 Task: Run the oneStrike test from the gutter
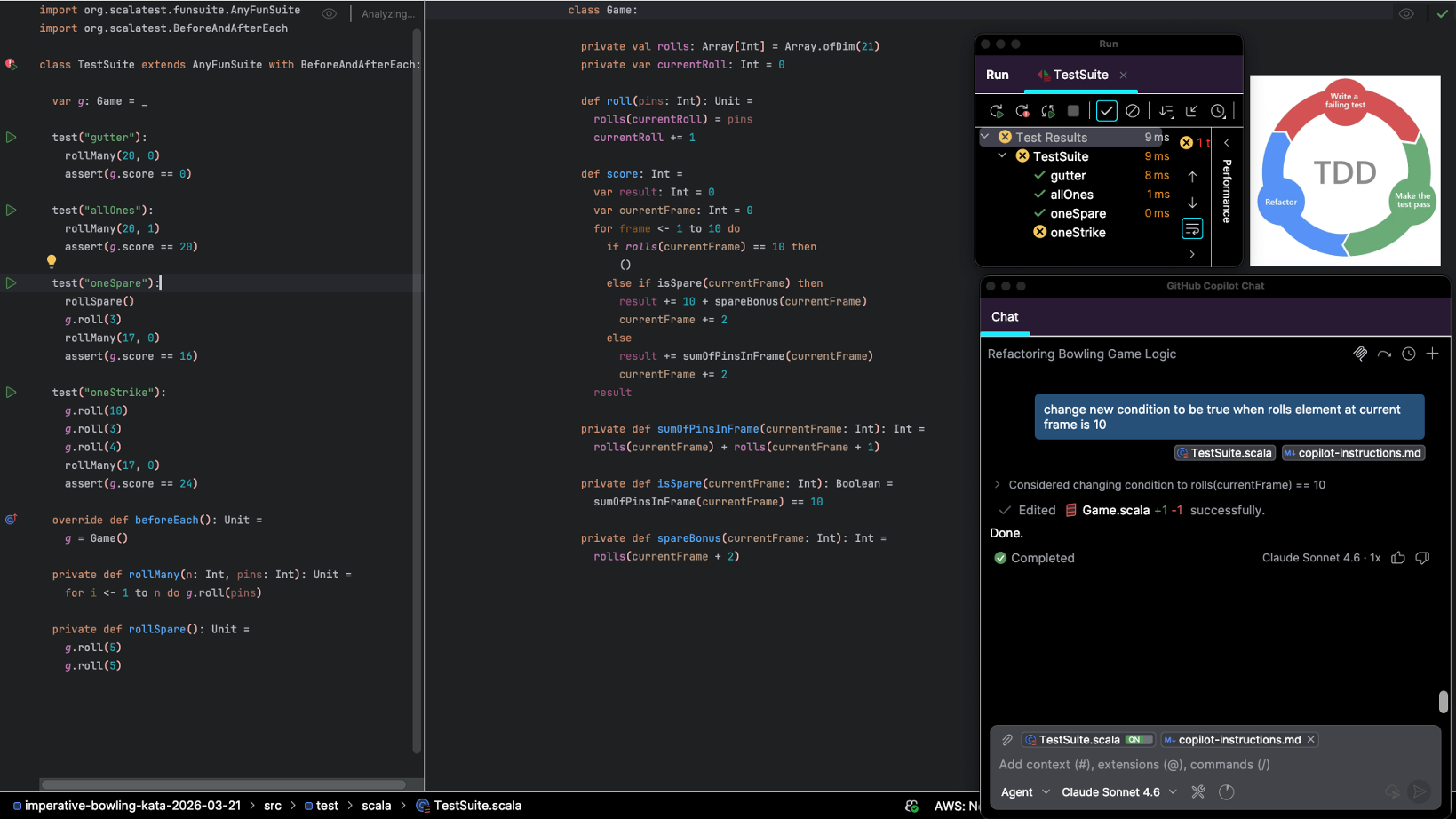pyautogui.click(x=12, y=392)
